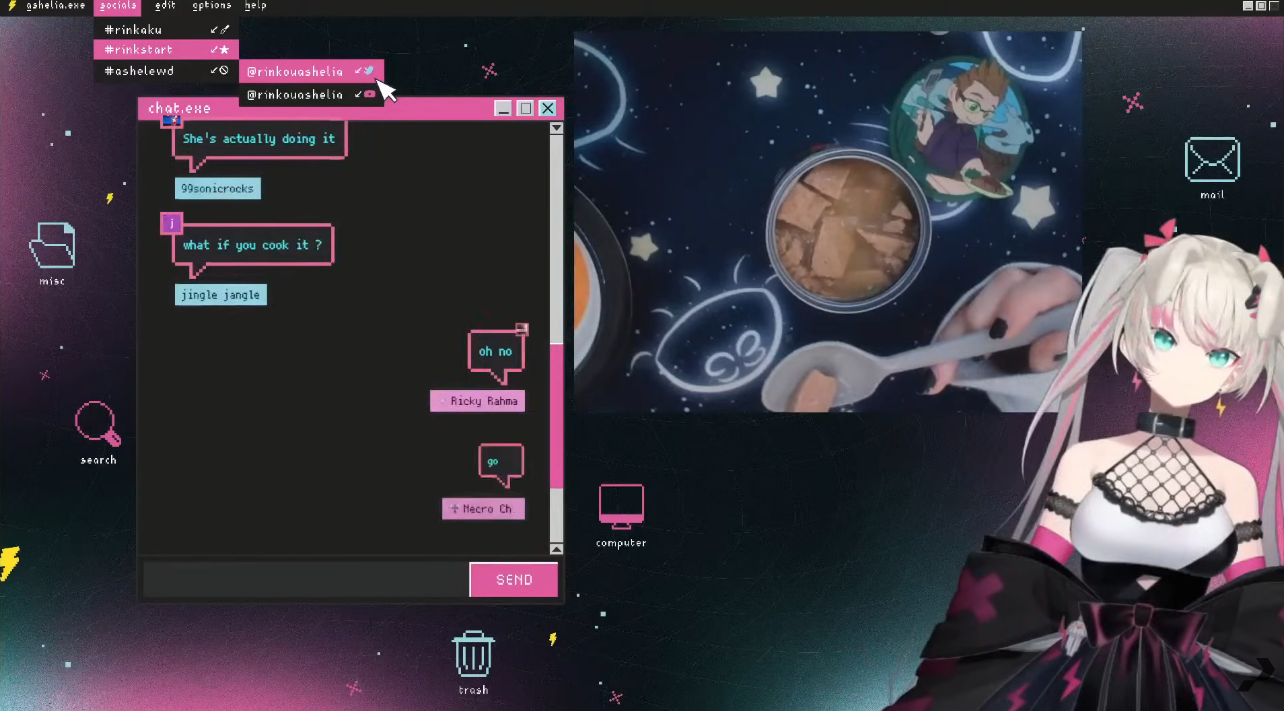Viewport: 1284px width, 711px height.
Task: Click the jingle jangle username tag
Action: click(x=220, y=295)
